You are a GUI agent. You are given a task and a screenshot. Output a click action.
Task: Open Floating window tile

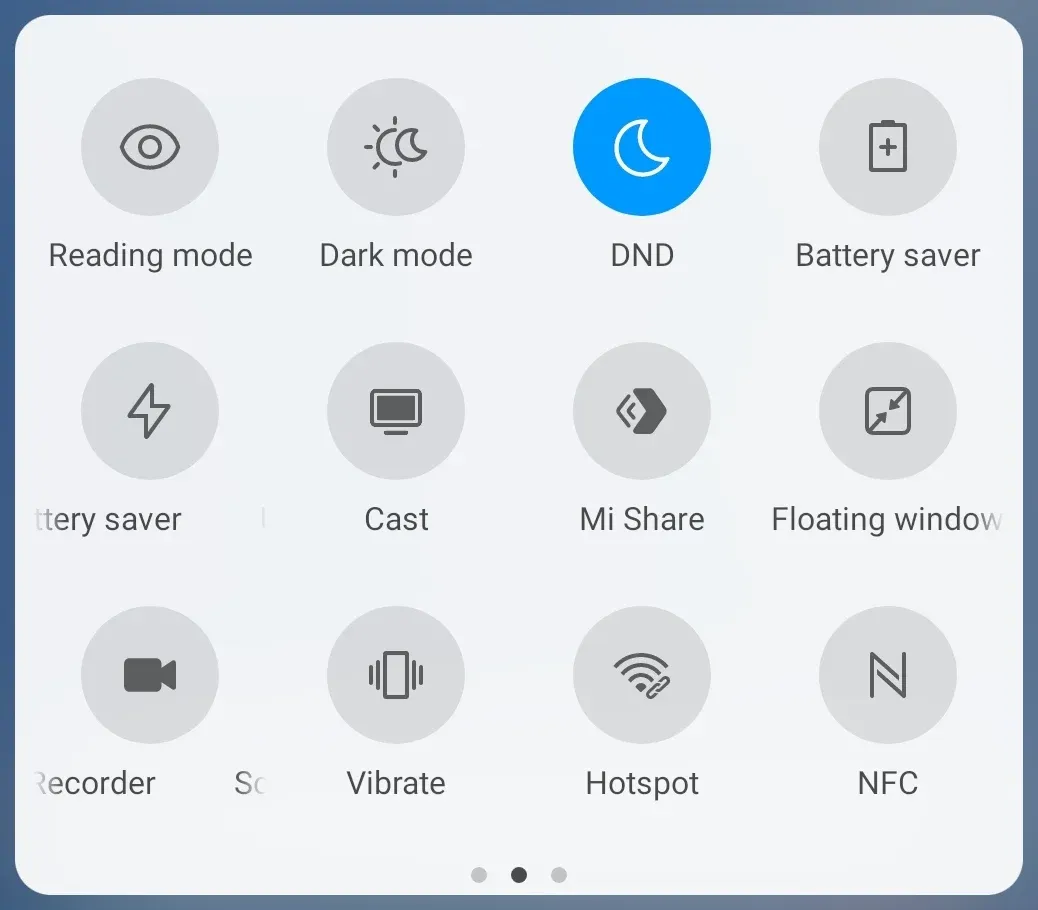pos(888,411)
